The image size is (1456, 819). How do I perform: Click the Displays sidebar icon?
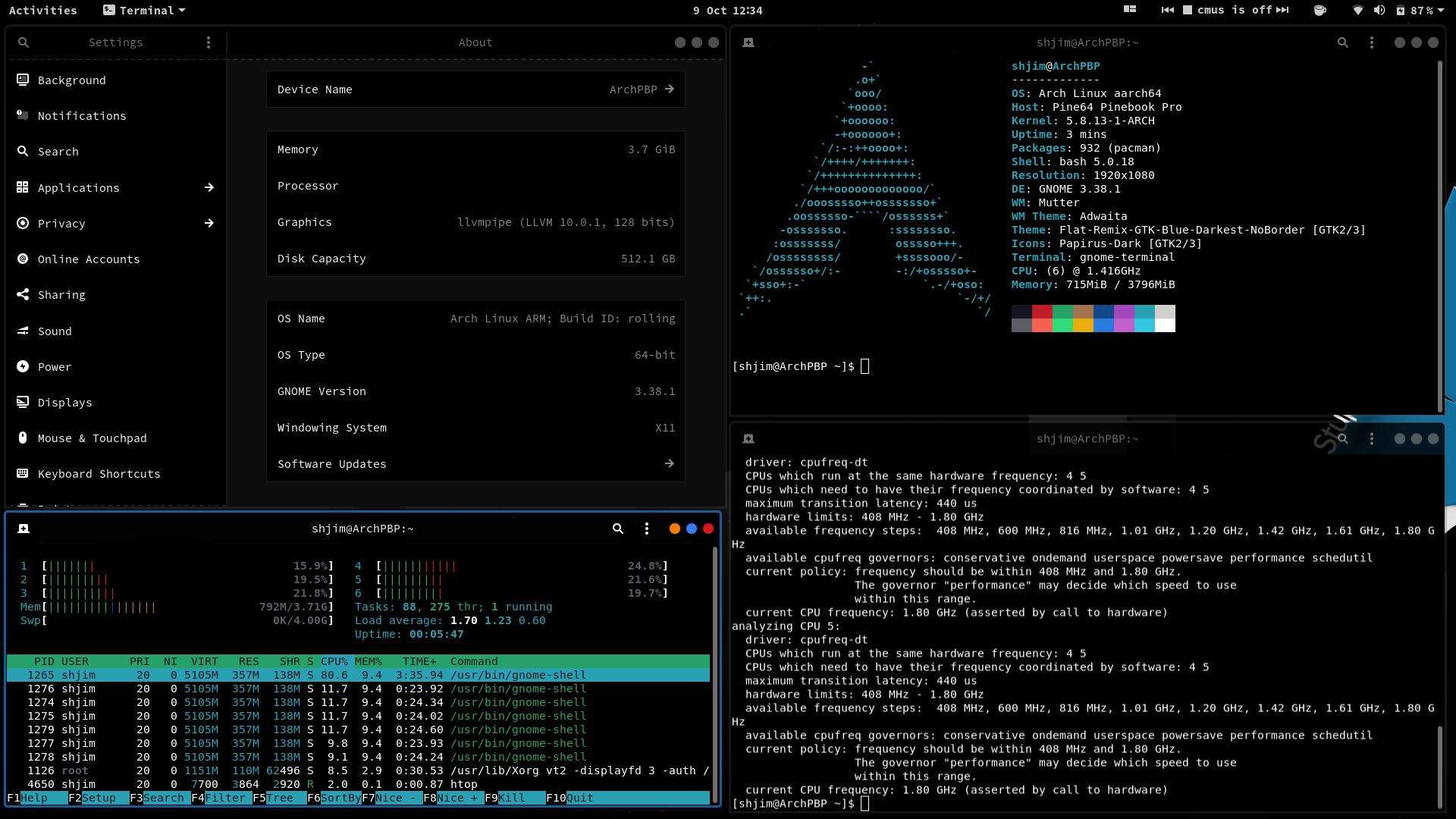[x=23, y=402]
